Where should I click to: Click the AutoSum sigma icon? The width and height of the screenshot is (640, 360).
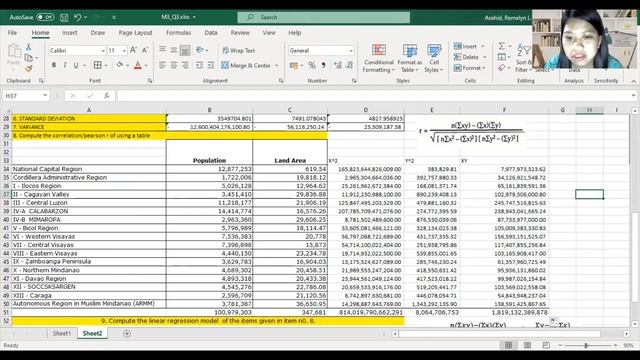pos(502,46)
